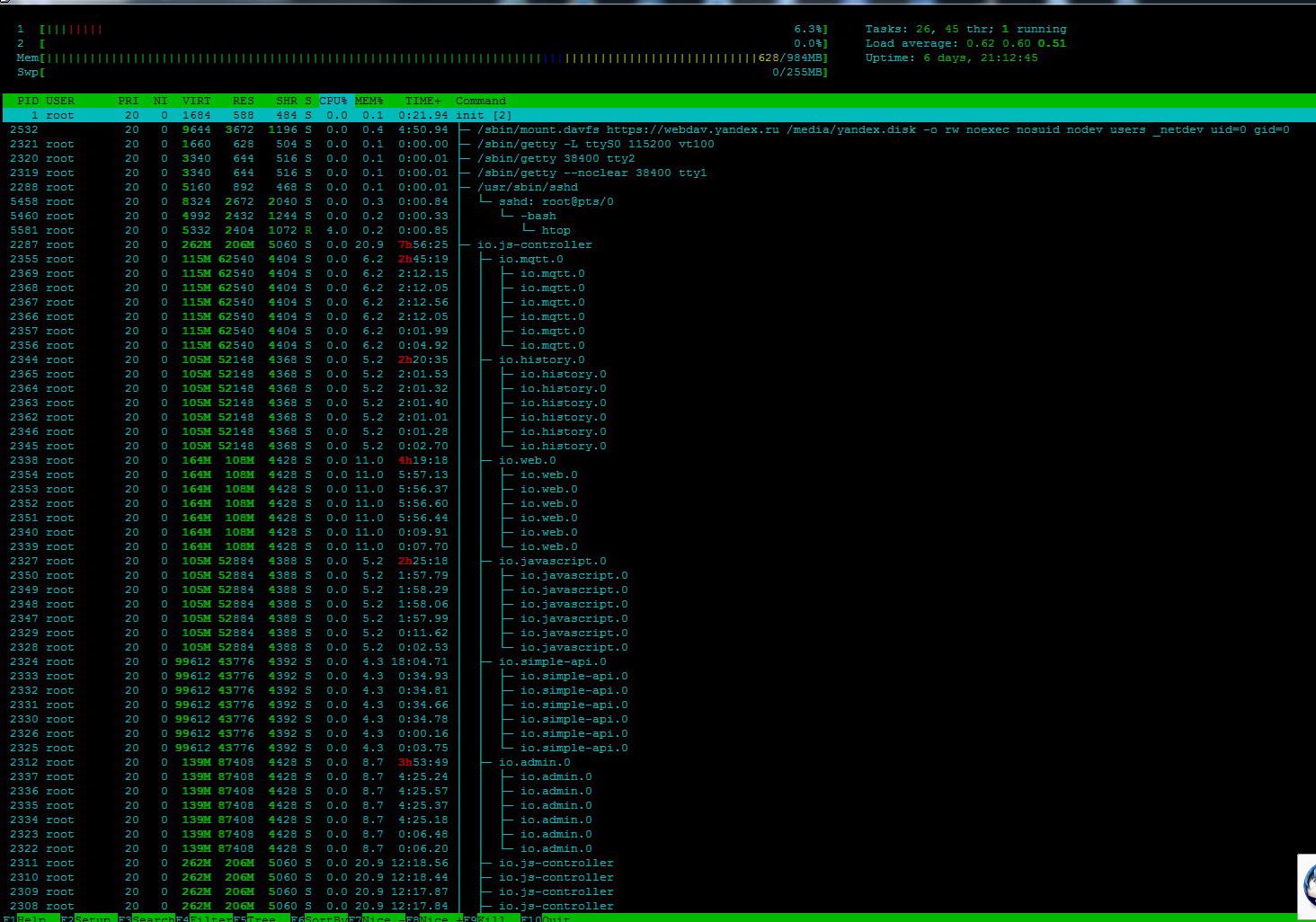This screenshot has width=1316, height=922.
Task: Choose F3 Search in the function bar
Action: tap(147, 918)
